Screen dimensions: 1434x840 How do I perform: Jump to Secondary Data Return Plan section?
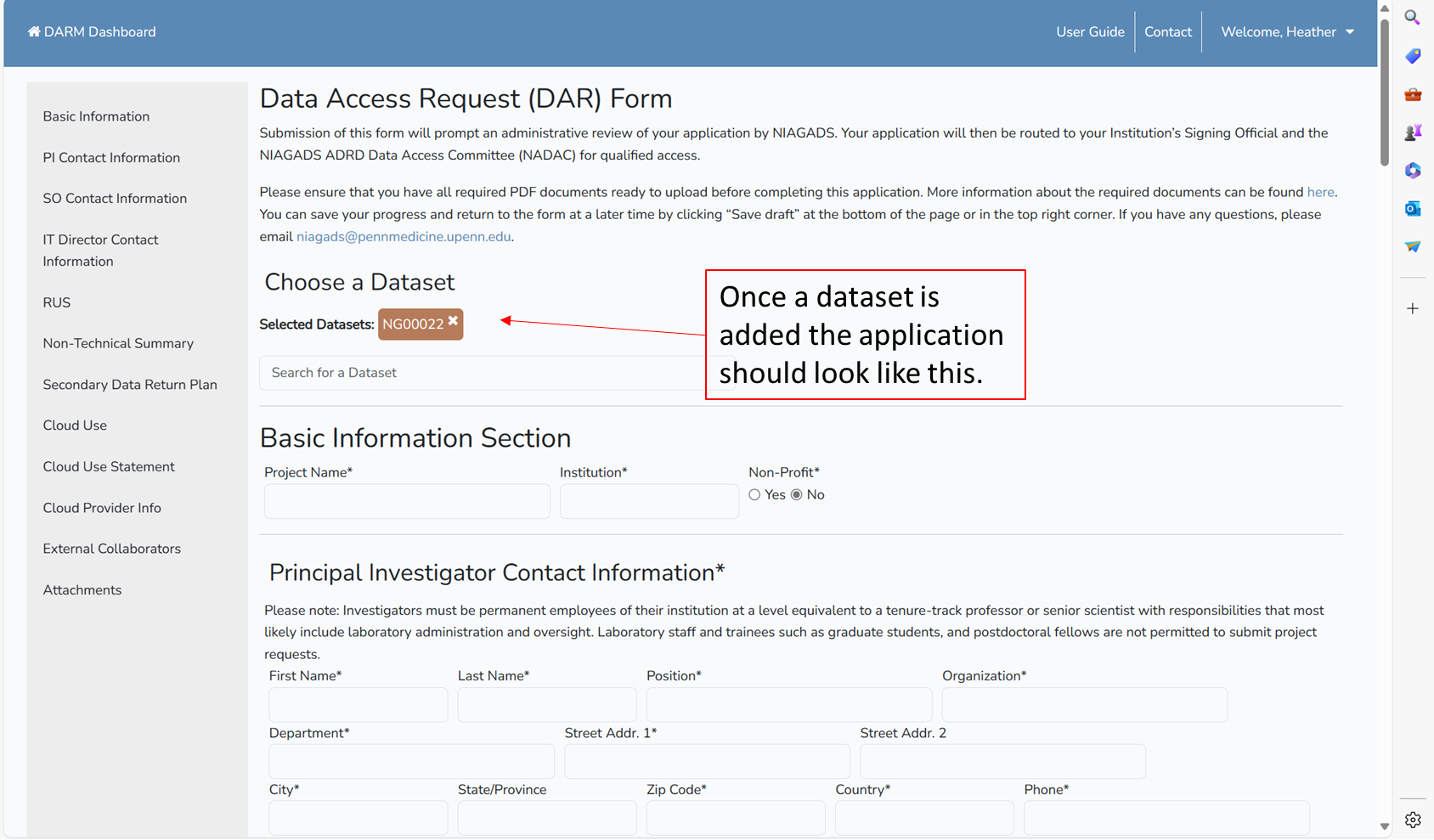pos(130,385)
